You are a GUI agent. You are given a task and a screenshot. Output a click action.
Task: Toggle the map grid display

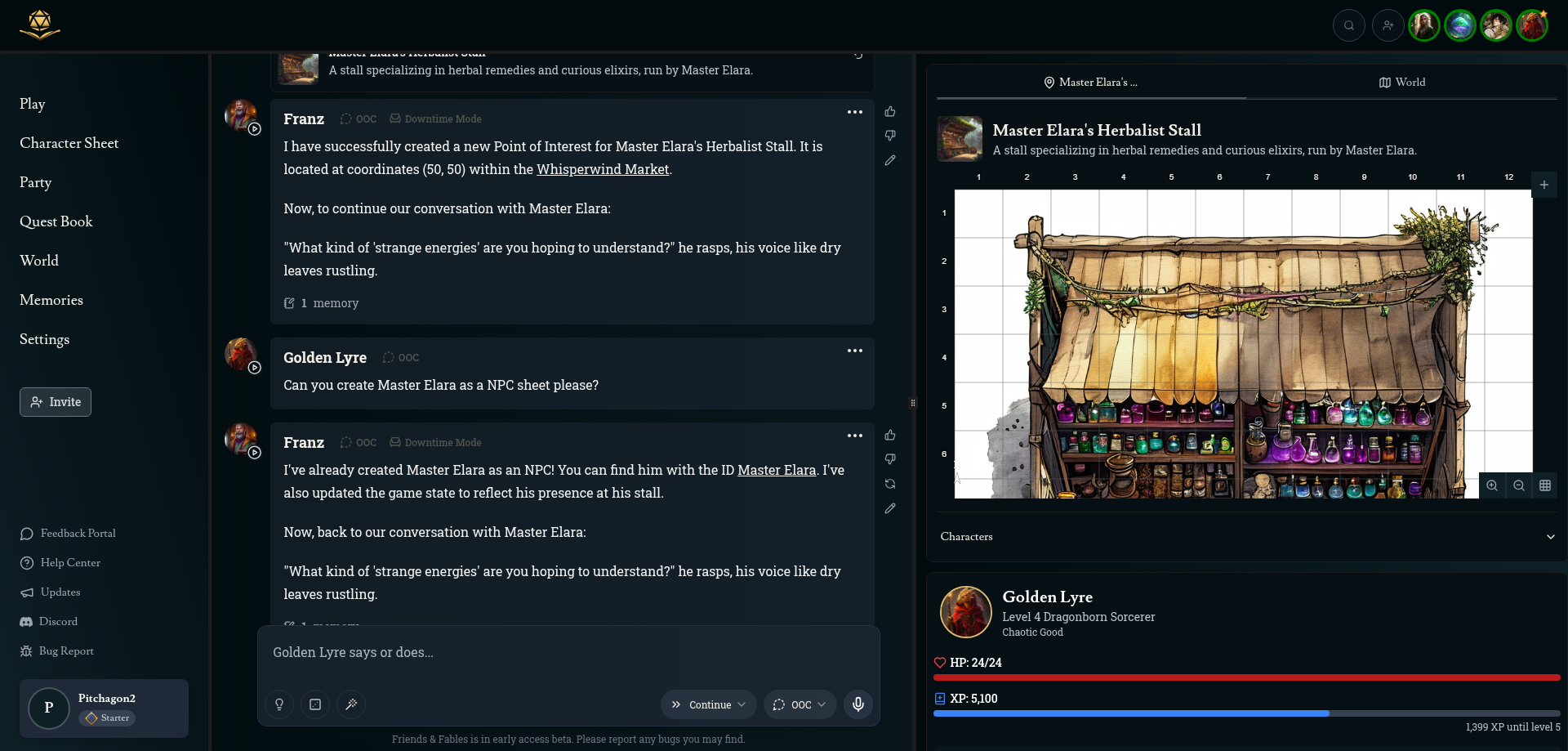(1545, 485)
